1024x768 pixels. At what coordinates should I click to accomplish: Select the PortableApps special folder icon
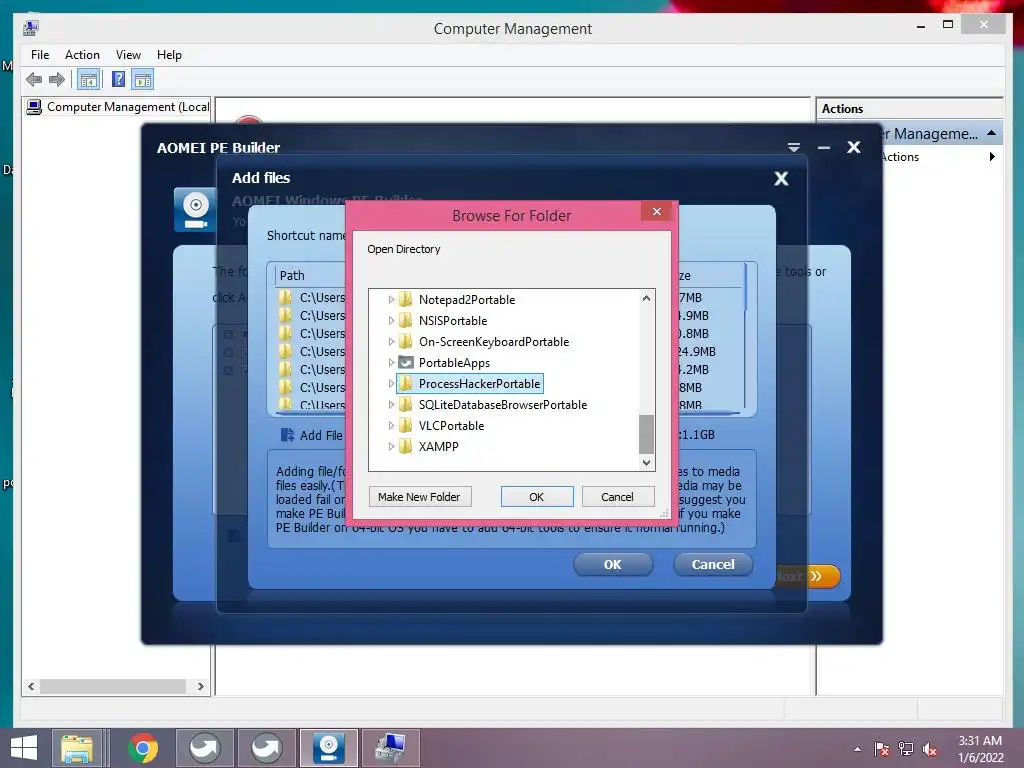click(x=406, y=362)
